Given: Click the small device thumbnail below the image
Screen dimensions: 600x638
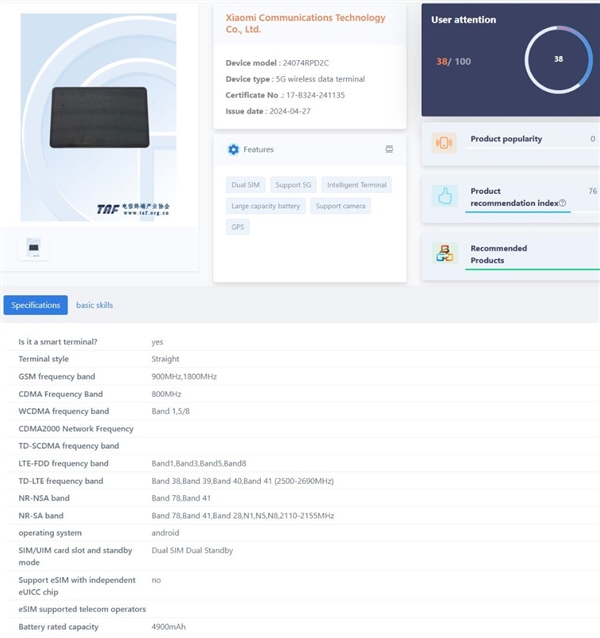Looking at the screenshot, I should 33,247.
